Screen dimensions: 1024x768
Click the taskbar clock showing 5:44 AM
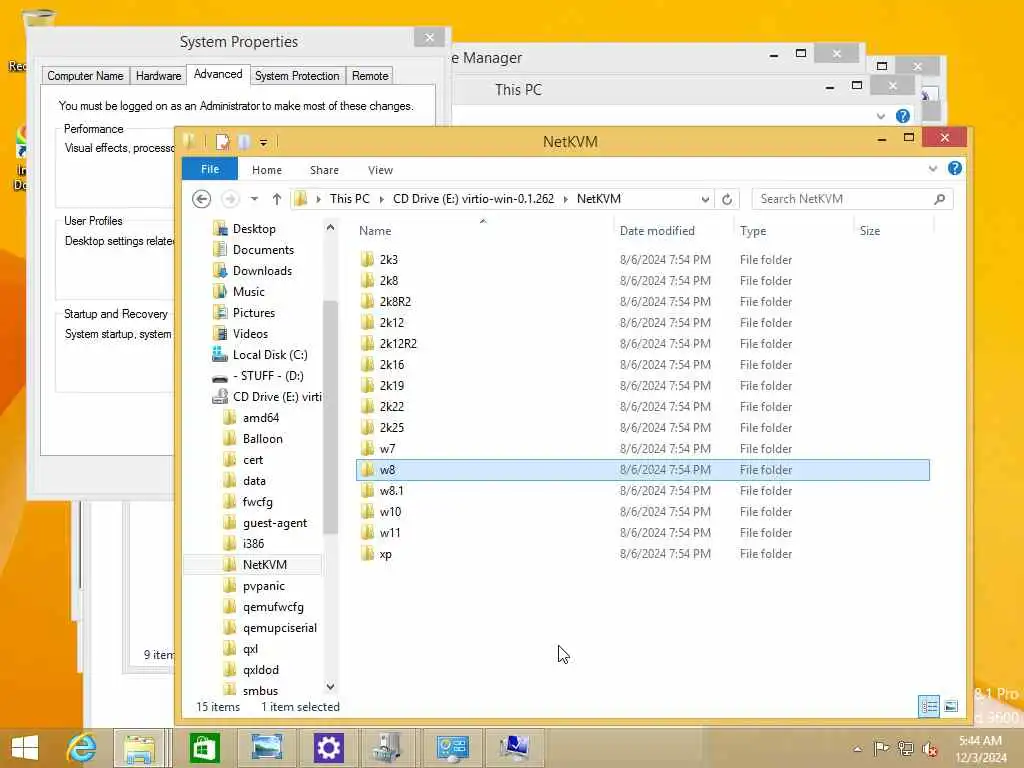[x=980, y=748]
